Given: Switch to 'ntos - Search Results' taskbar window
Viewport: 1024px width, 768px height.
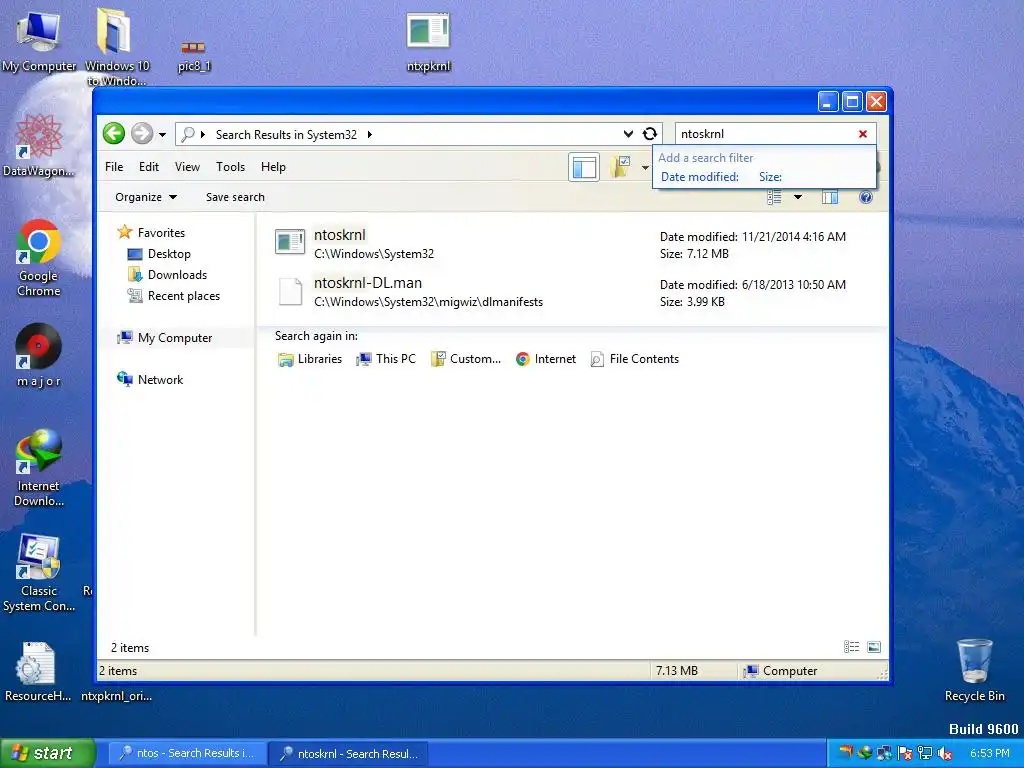Looking at the screenshot, I should click(187, 753).
